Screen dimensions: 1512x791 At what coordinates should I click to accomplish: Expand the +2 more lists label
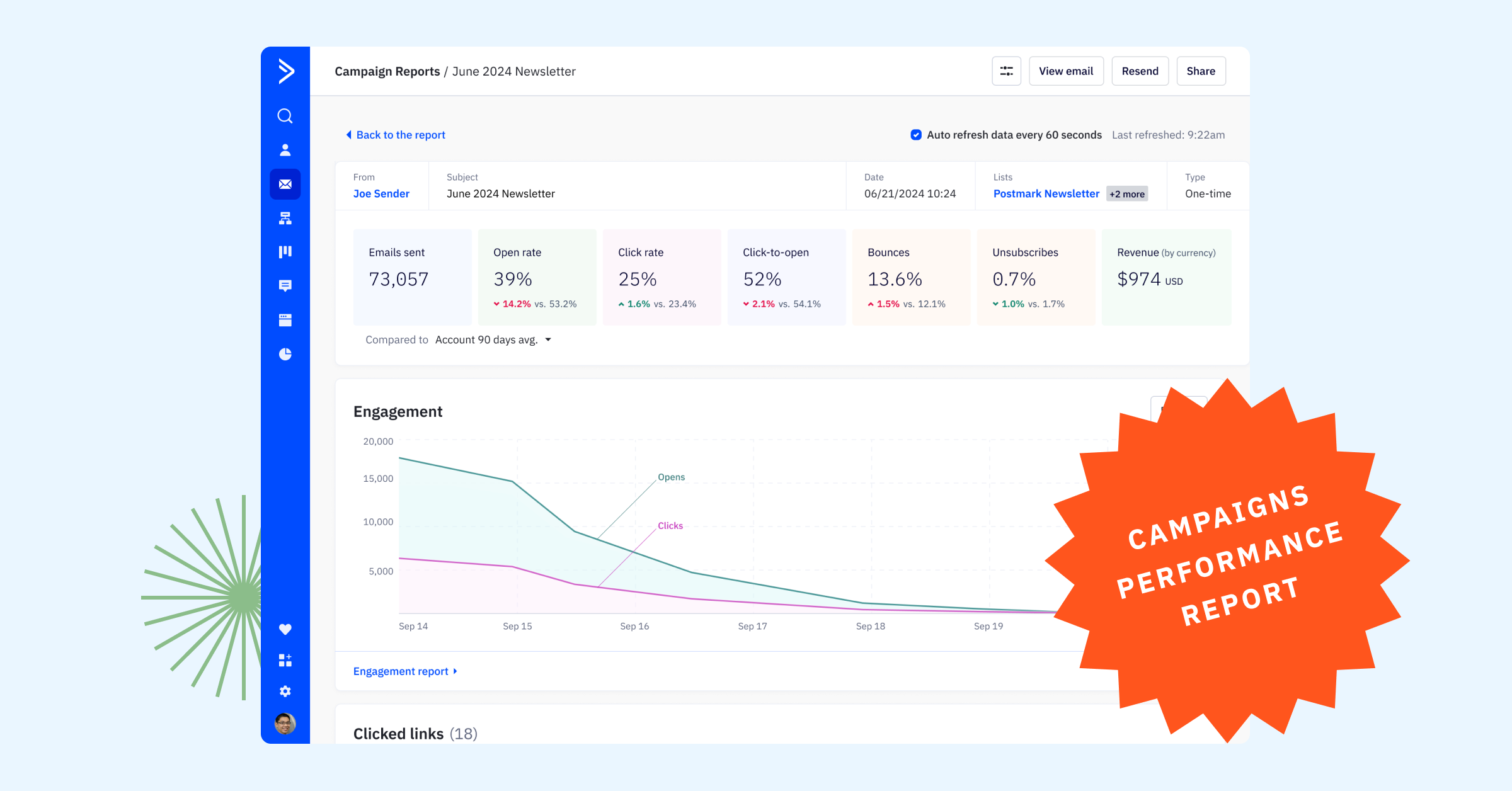click(x=1126, y=194)
